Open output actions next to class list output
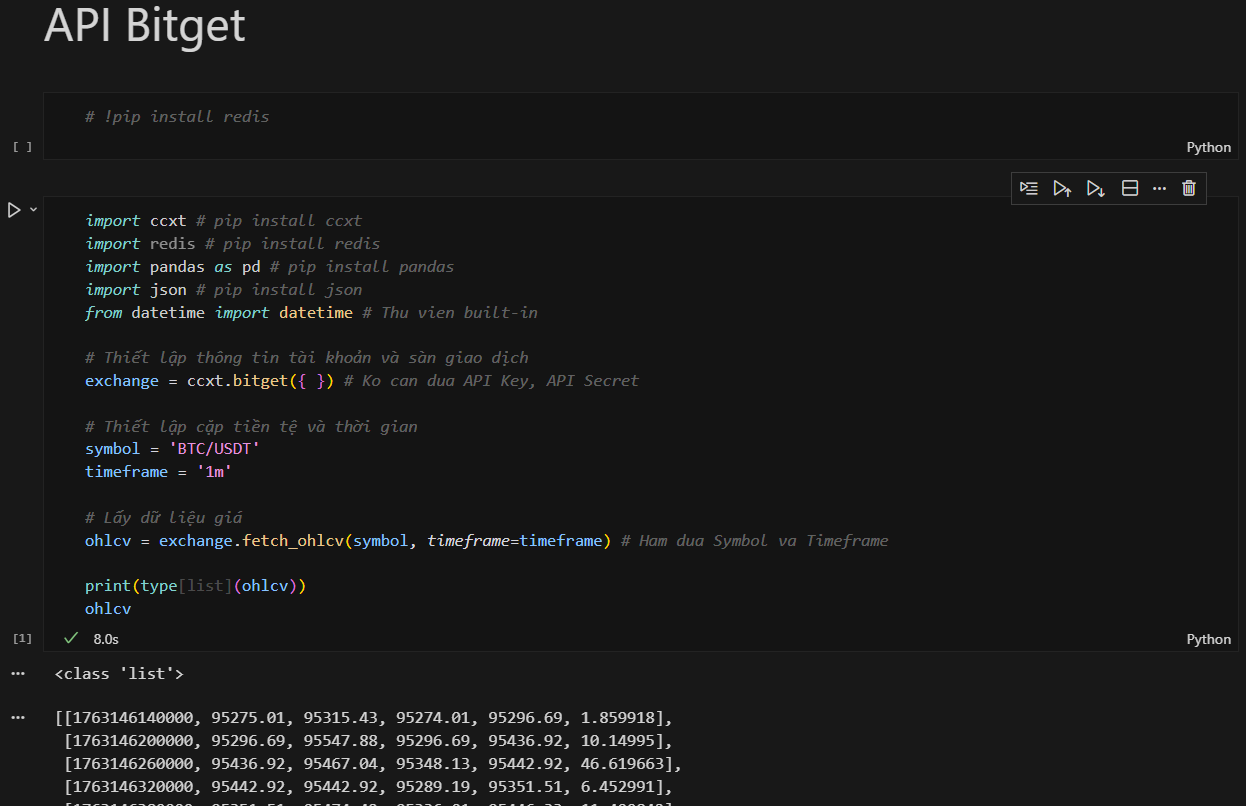1246x806 pixels. coord(17,674)
